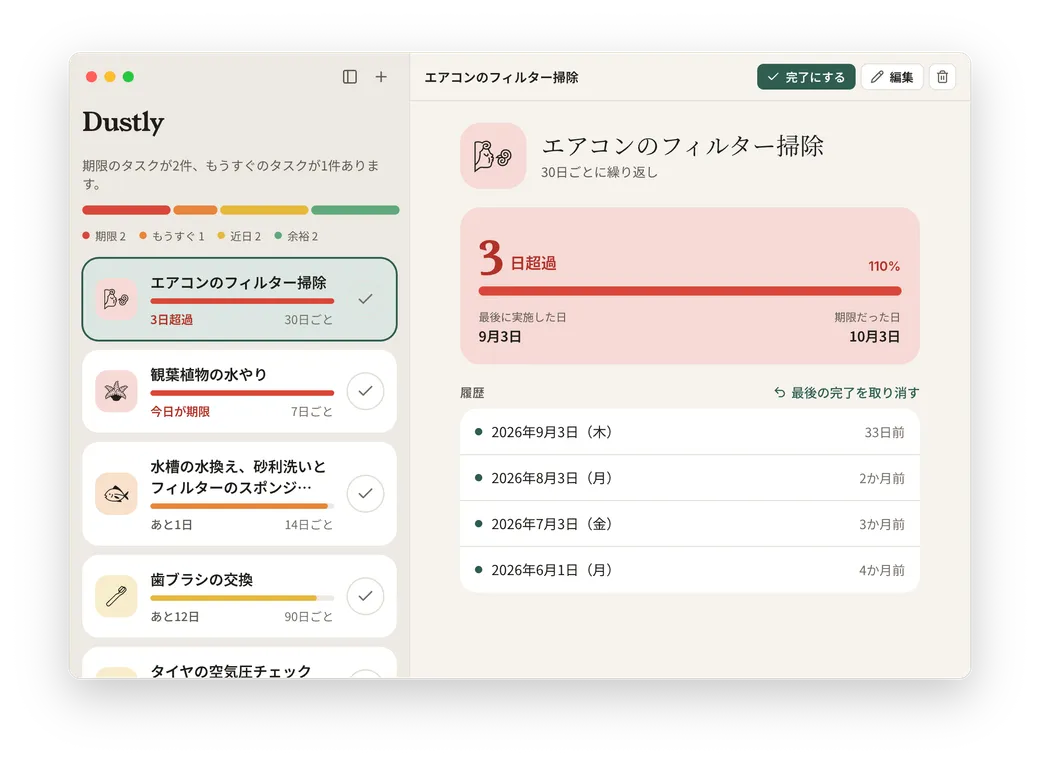The width and height of the screenshot is (1040, 764).
Task: Filter by 期限 2 legend
Action: [104, 236]
